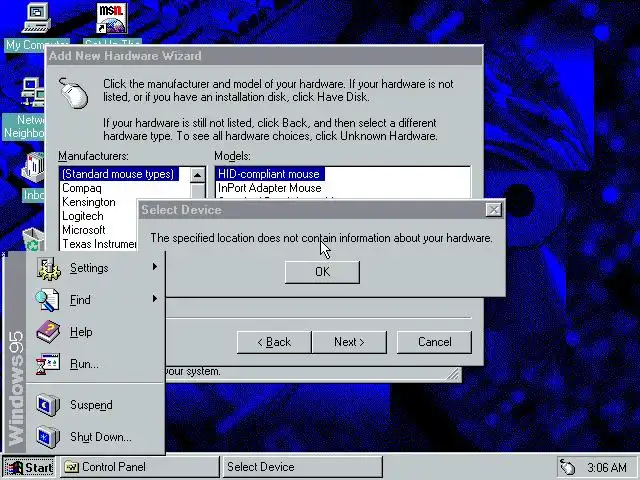Click the Shut Down icon in Start menu
Screen dimensions: 640x480
48,436
